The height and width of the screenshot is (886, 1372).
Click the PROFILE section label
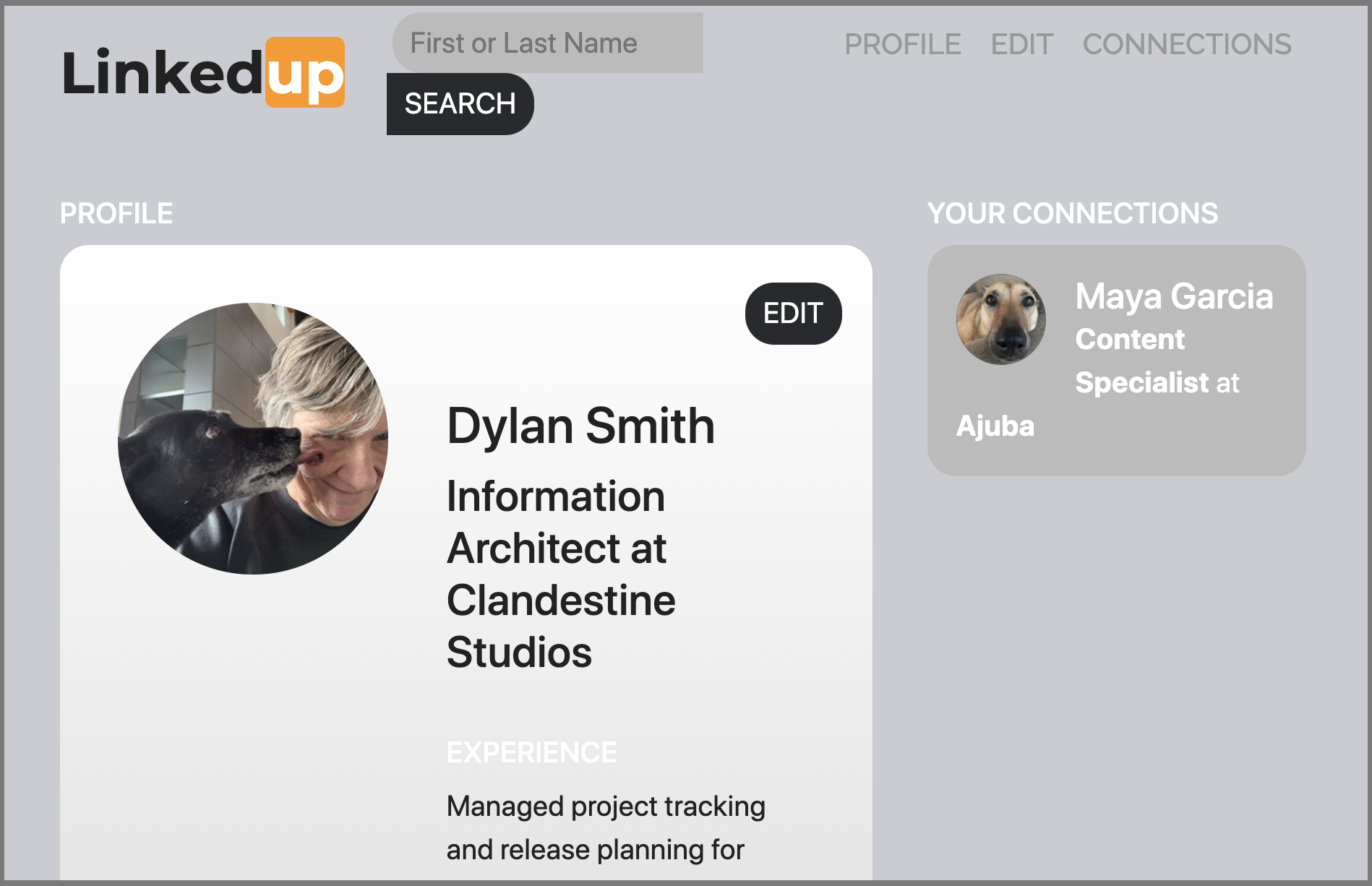pos(116,213)
